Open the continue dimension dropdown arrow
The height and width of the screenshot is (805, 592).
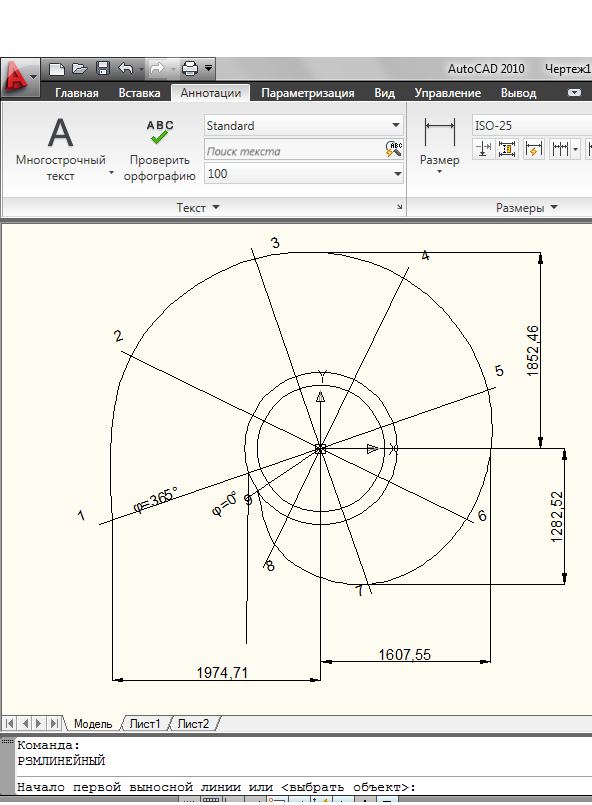[x=576, y=150]
